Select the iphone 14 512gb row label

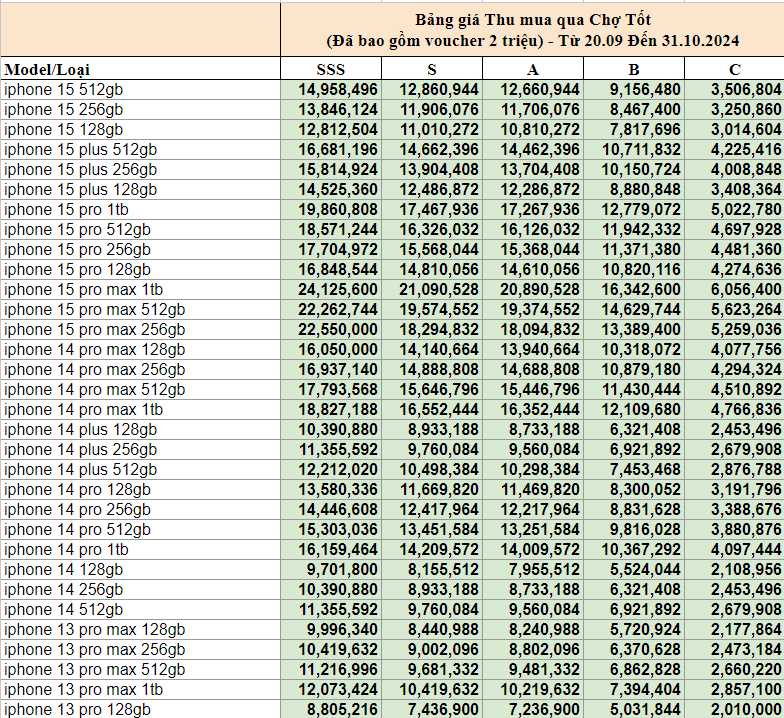(x=140, y=610)
